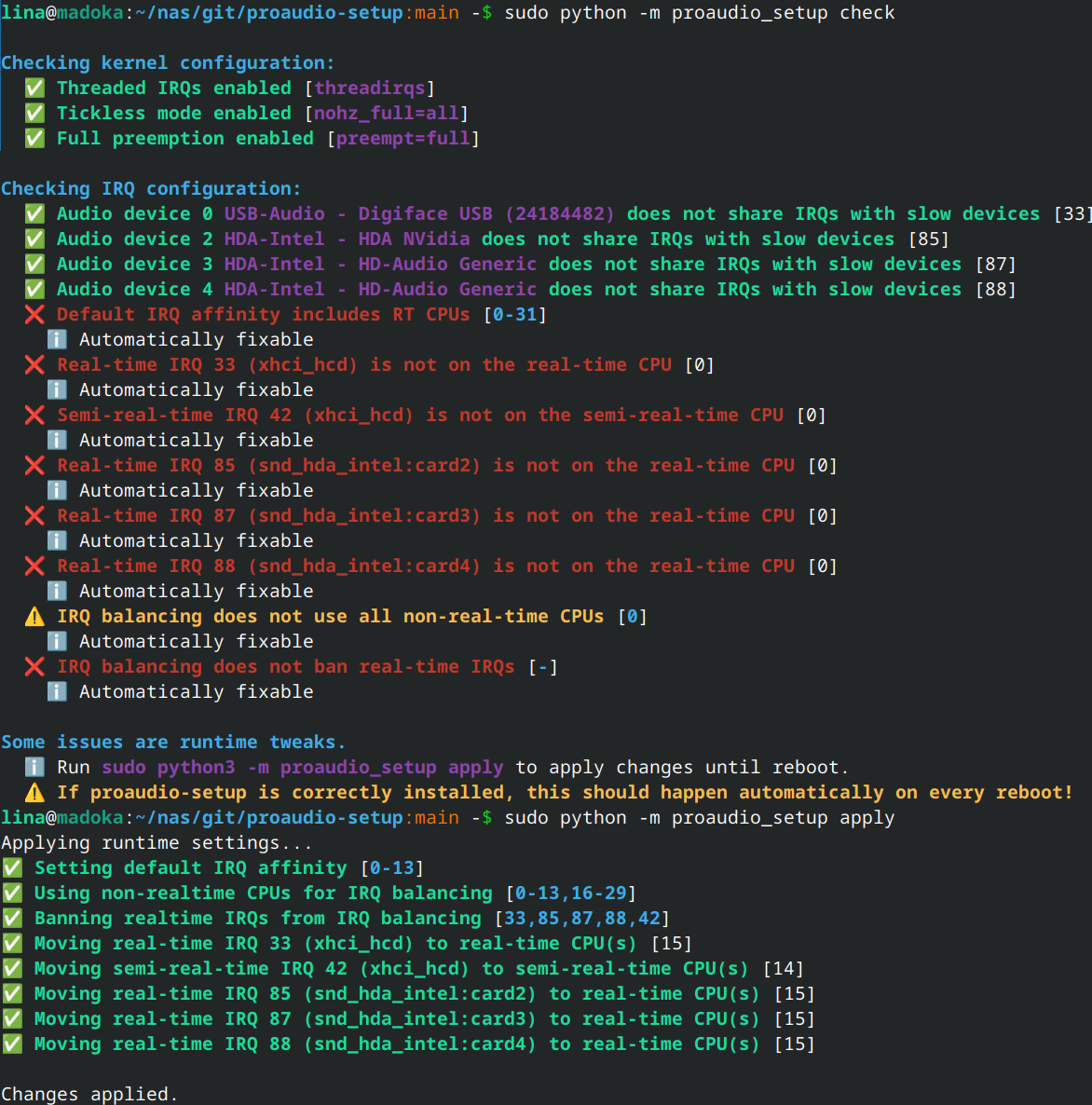Click the check mark beside Full preemption enabled
Viewport: 1092px width, 1105px height.
coord(34,139)
